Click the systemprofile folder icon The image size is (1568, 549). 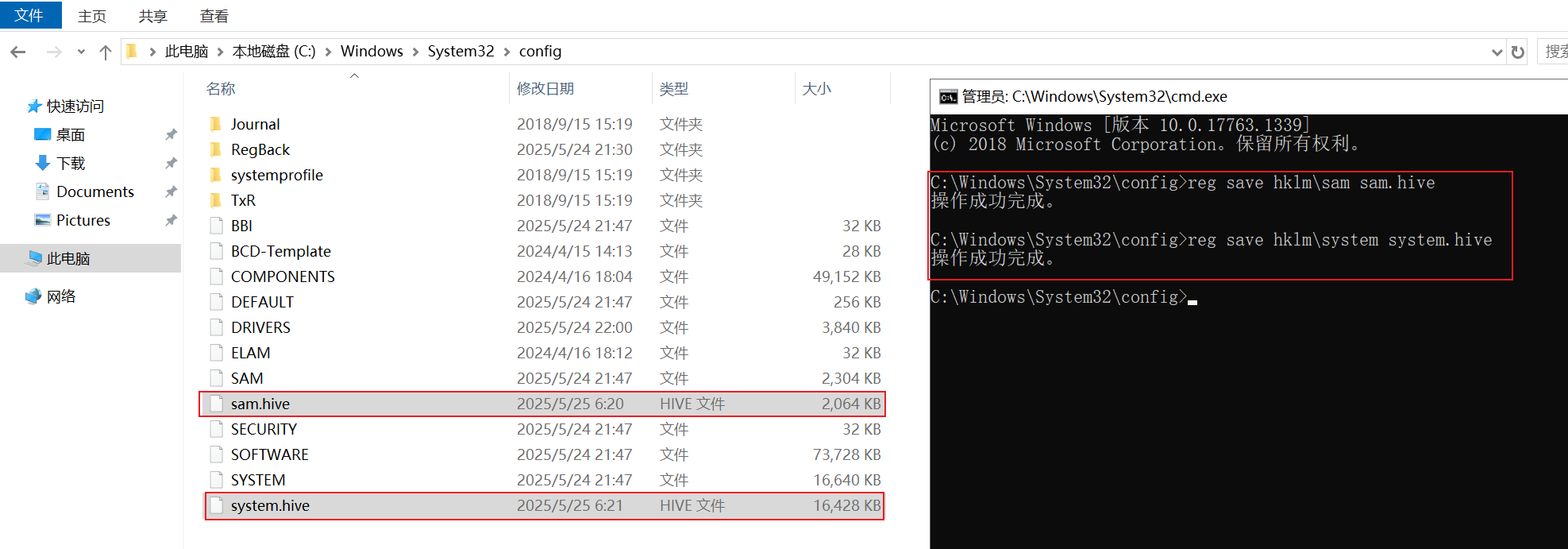coord(215,175)
